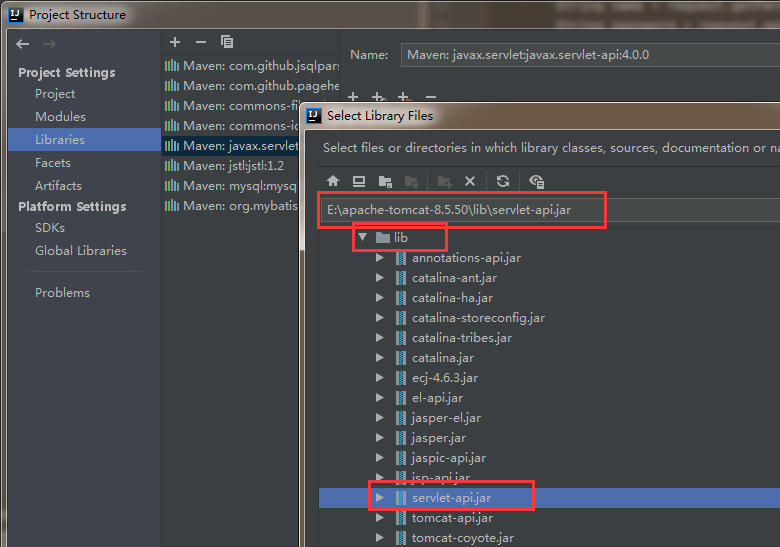Screen dimensions: 780x547
Task: Select jasper-el.jar in file tree
Action: (x=446, y=418)
